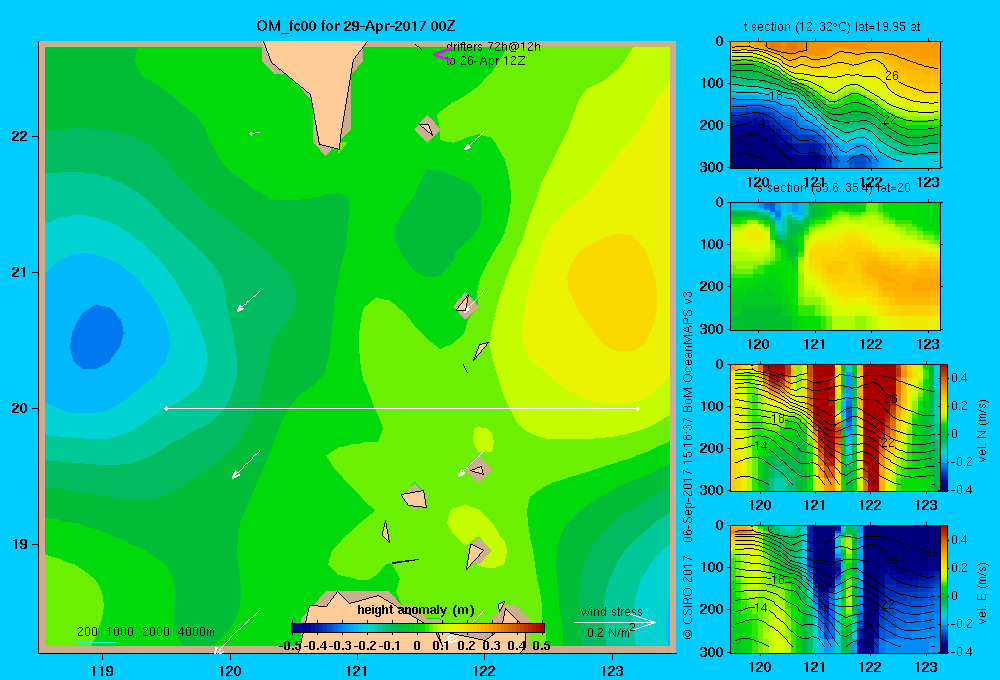Open the temperature section panel
Image resolution: width=1000 pixels, height=680 pixels.
coord(835,105)
